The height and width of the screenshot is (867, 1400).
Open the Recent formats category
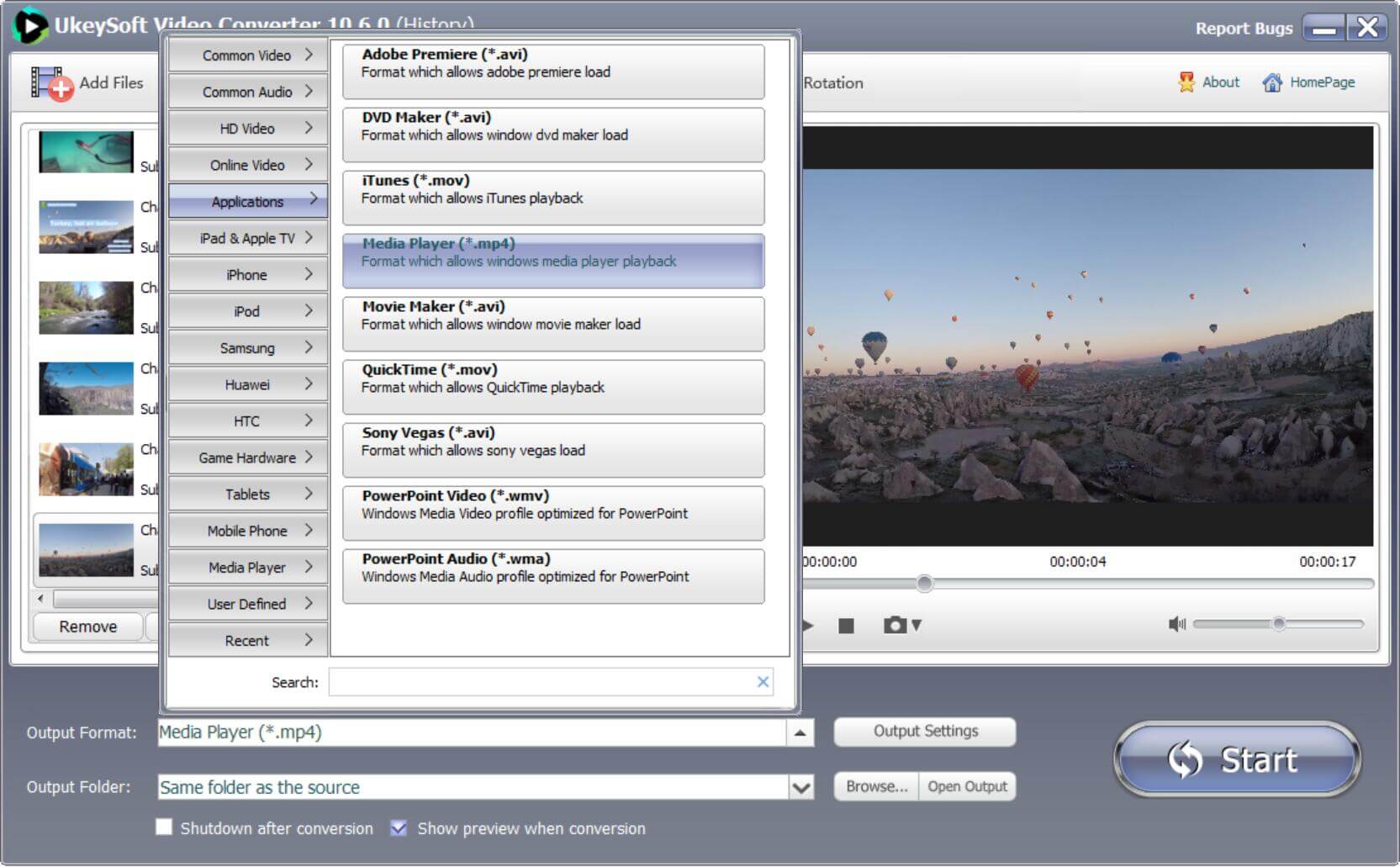tap(248, 641)
